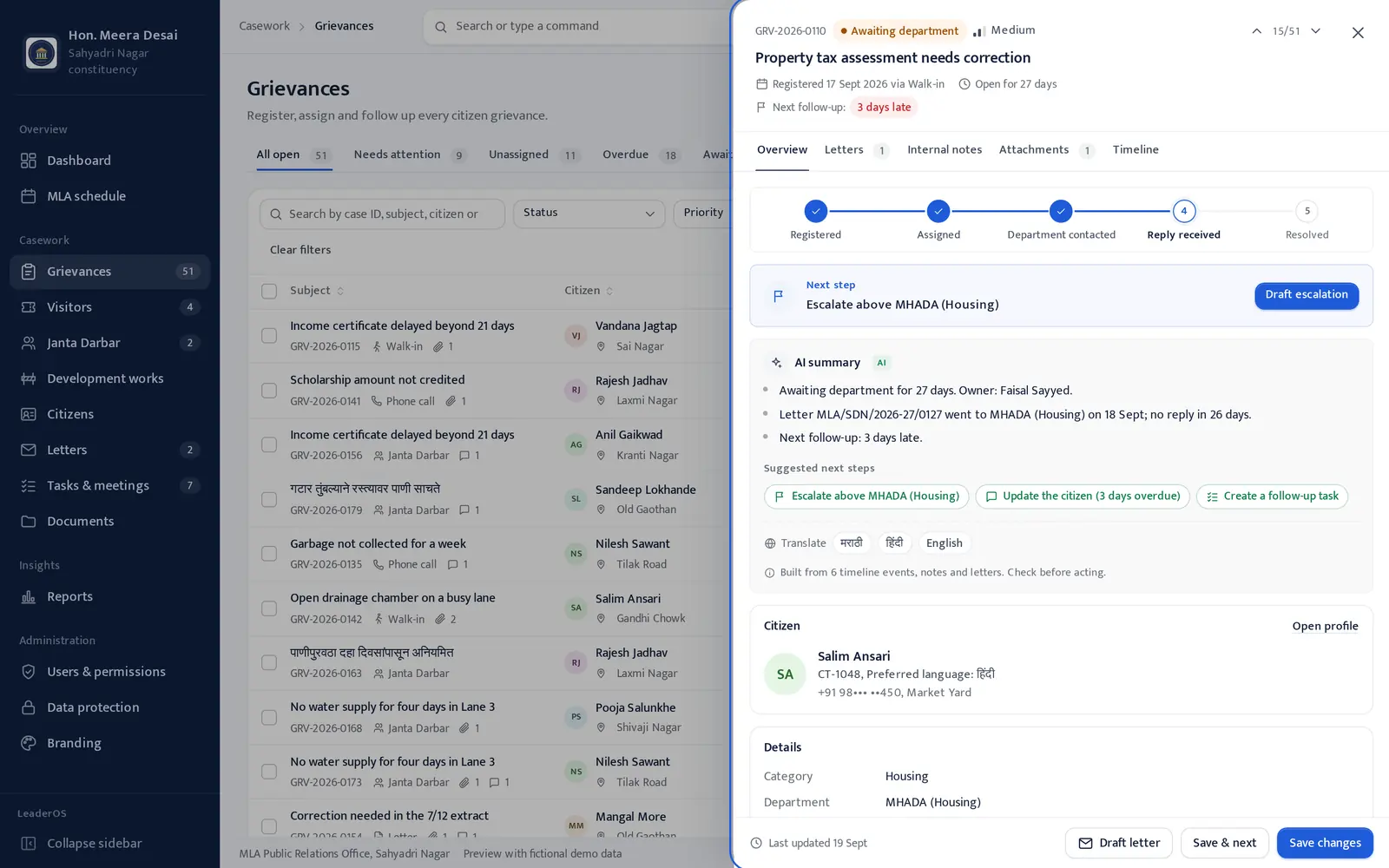
Task: Click the Branding palette icon
Action: 29,743
